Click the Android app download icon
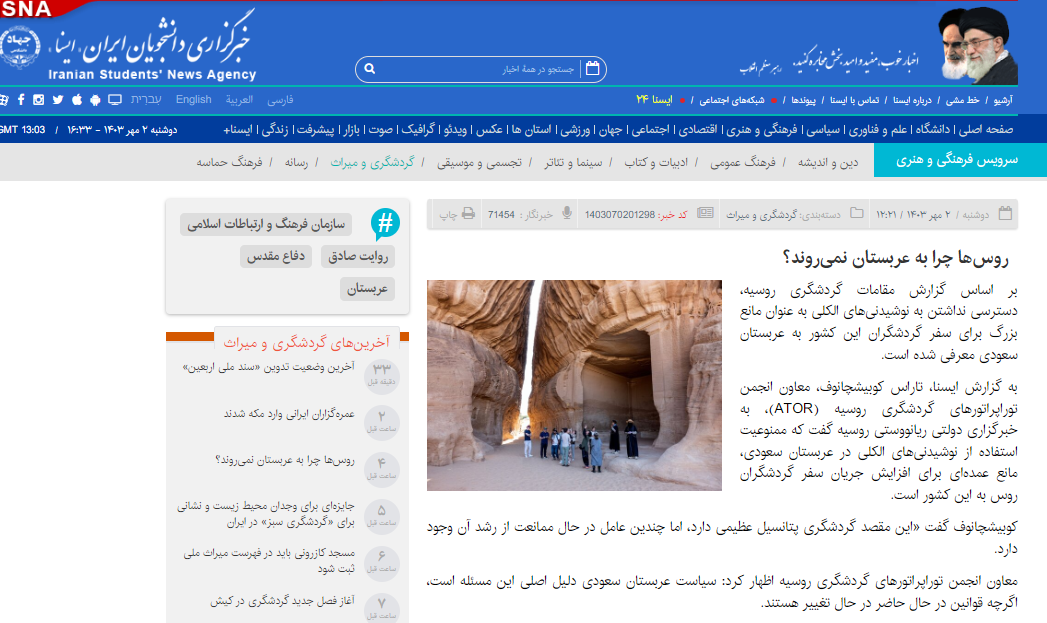 95,99
